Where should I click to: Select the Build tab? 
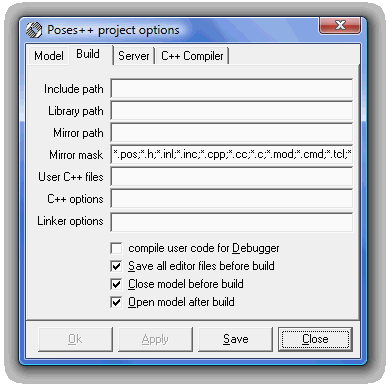88,54
